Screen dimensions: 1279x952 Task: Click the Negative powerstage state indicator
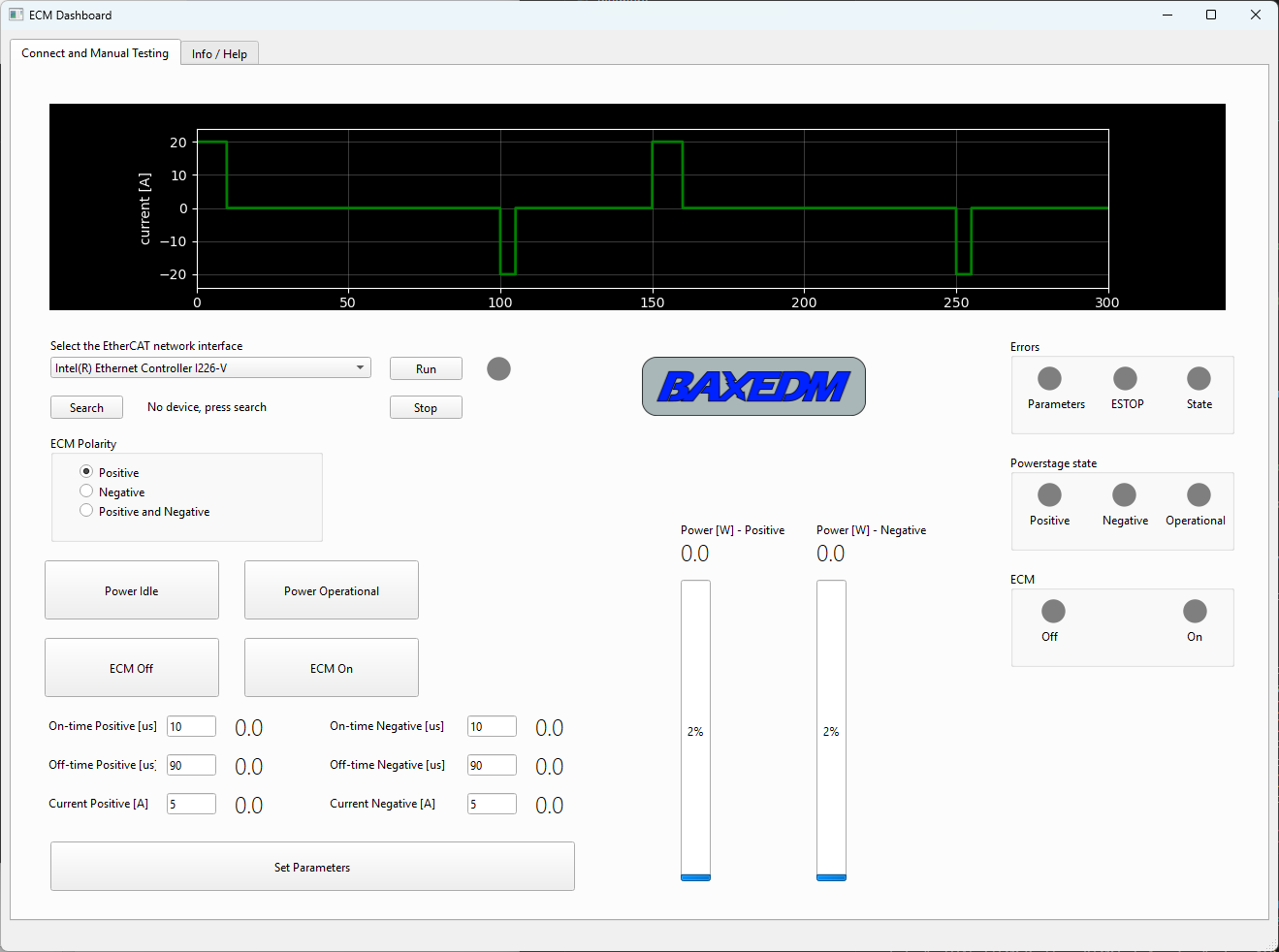point(1124,494)
